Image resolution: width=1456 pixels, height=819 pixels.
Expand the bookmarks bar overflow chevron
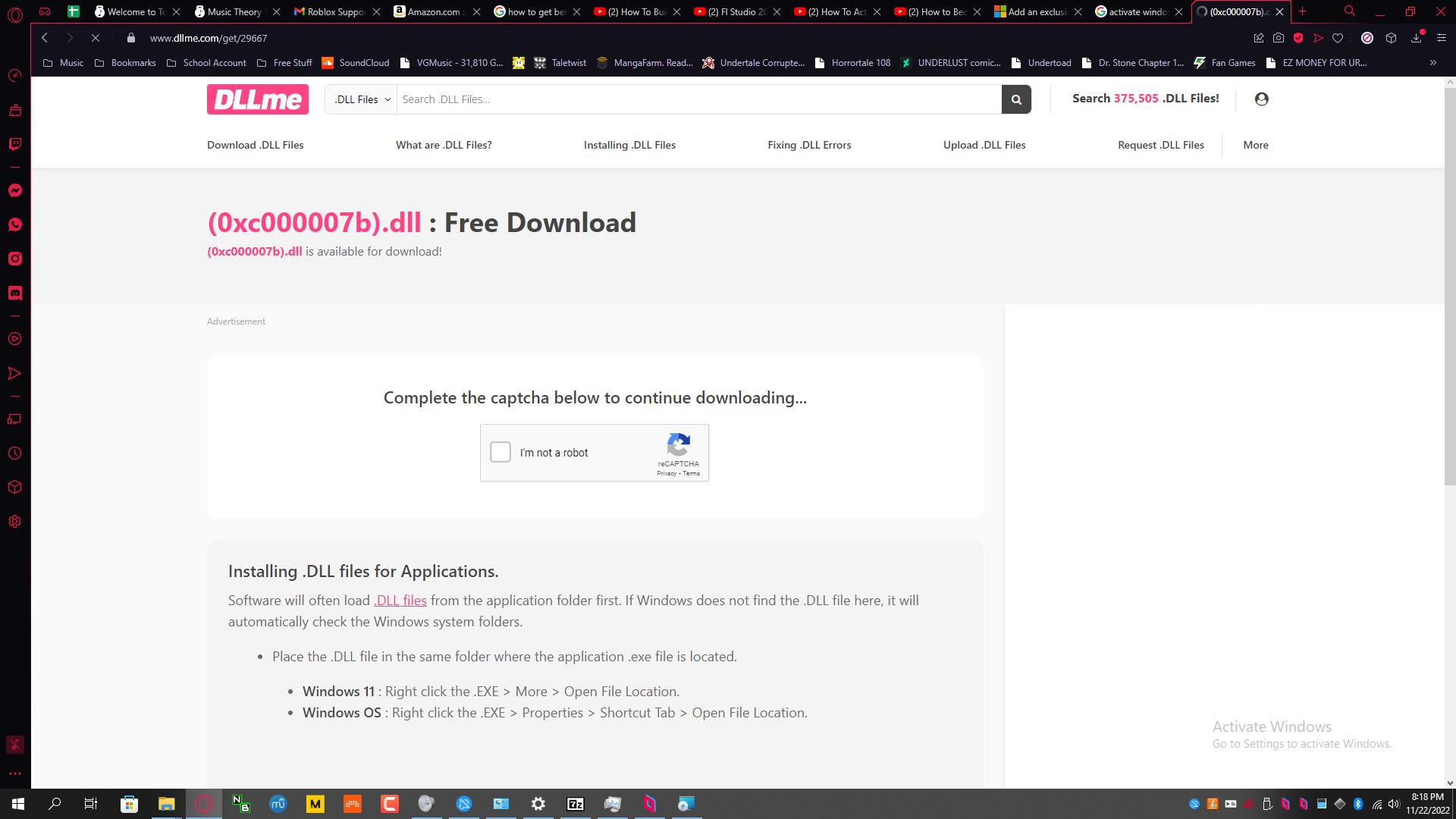(x=1432, y=63)
